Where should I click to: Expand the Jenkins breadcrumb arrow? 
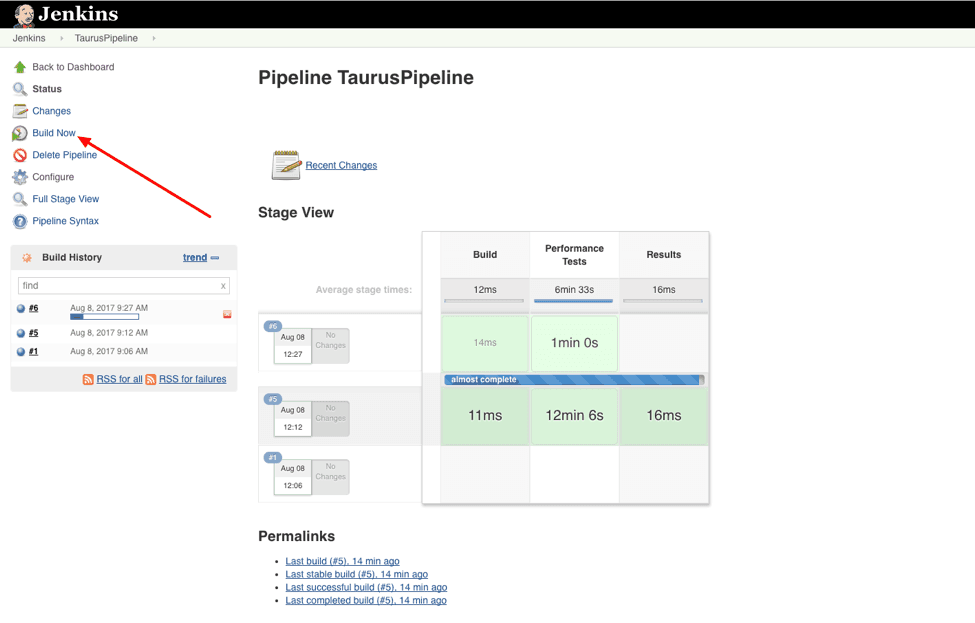click(61, 38)
